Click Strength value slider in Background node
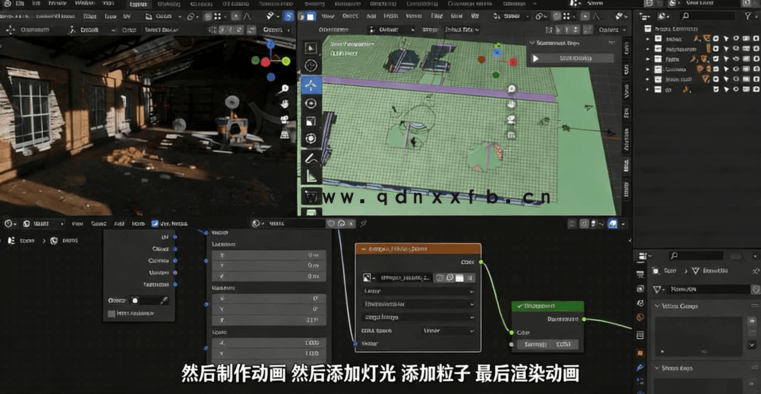 (x=547, y=345)
